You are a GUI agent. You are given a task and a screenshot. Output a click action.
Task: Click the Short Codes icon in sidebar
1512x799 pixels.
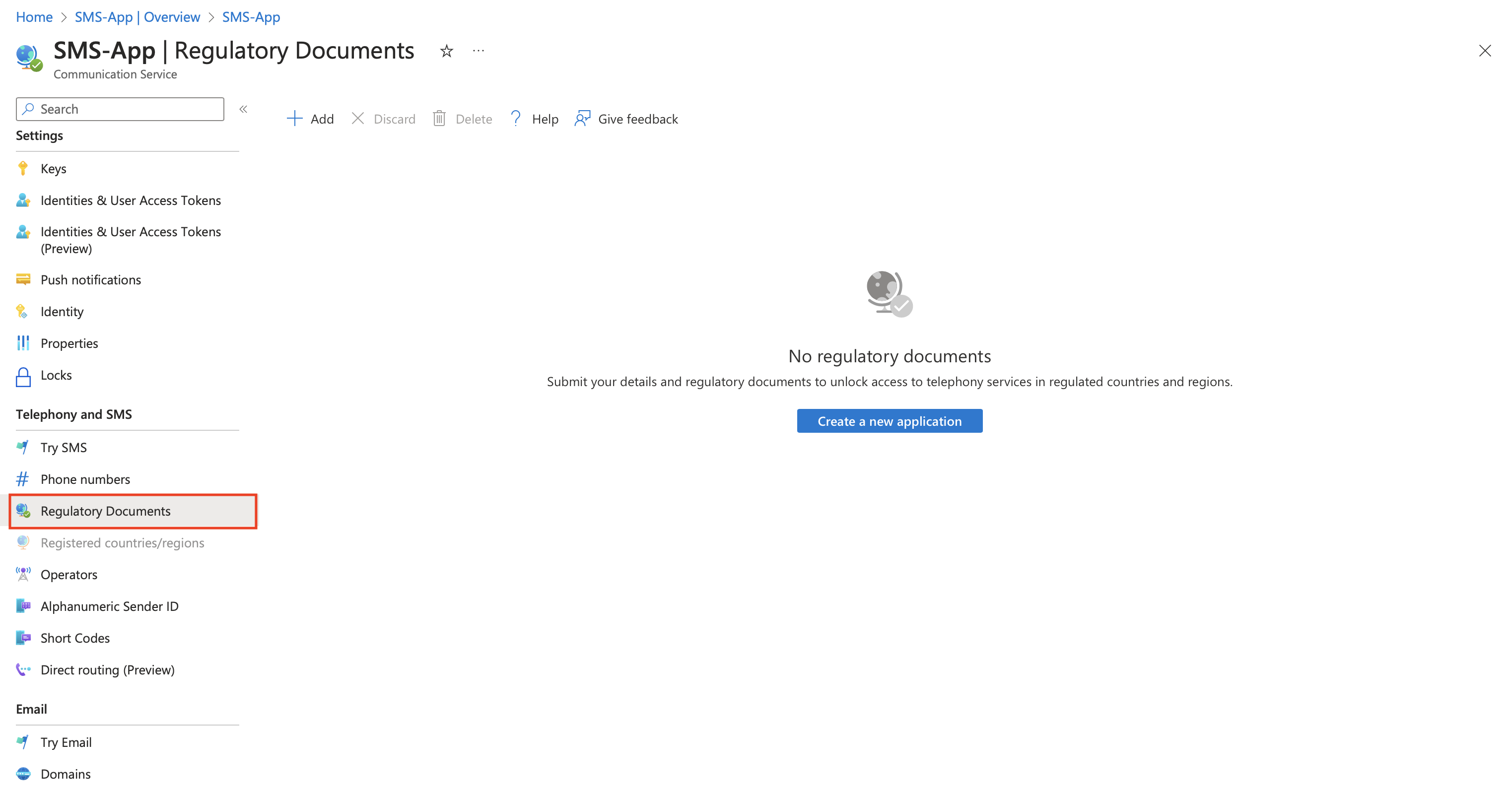(x=24, y=638)
